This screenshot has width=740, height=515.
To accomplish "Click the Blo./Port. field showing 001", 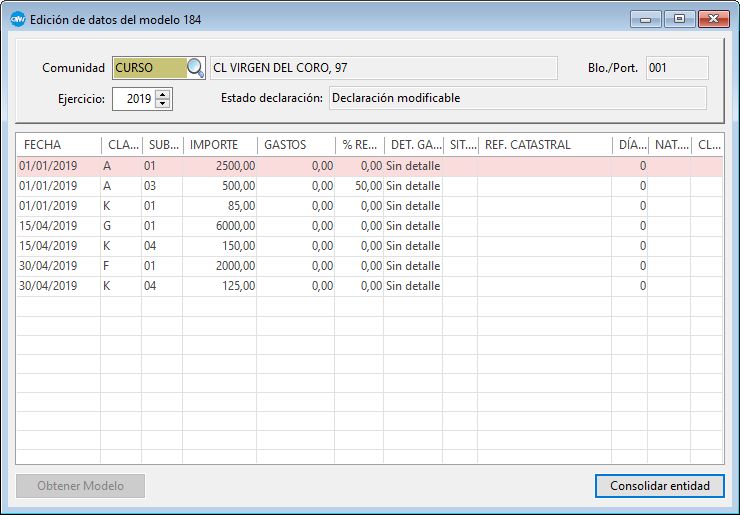I will [676, 68].
